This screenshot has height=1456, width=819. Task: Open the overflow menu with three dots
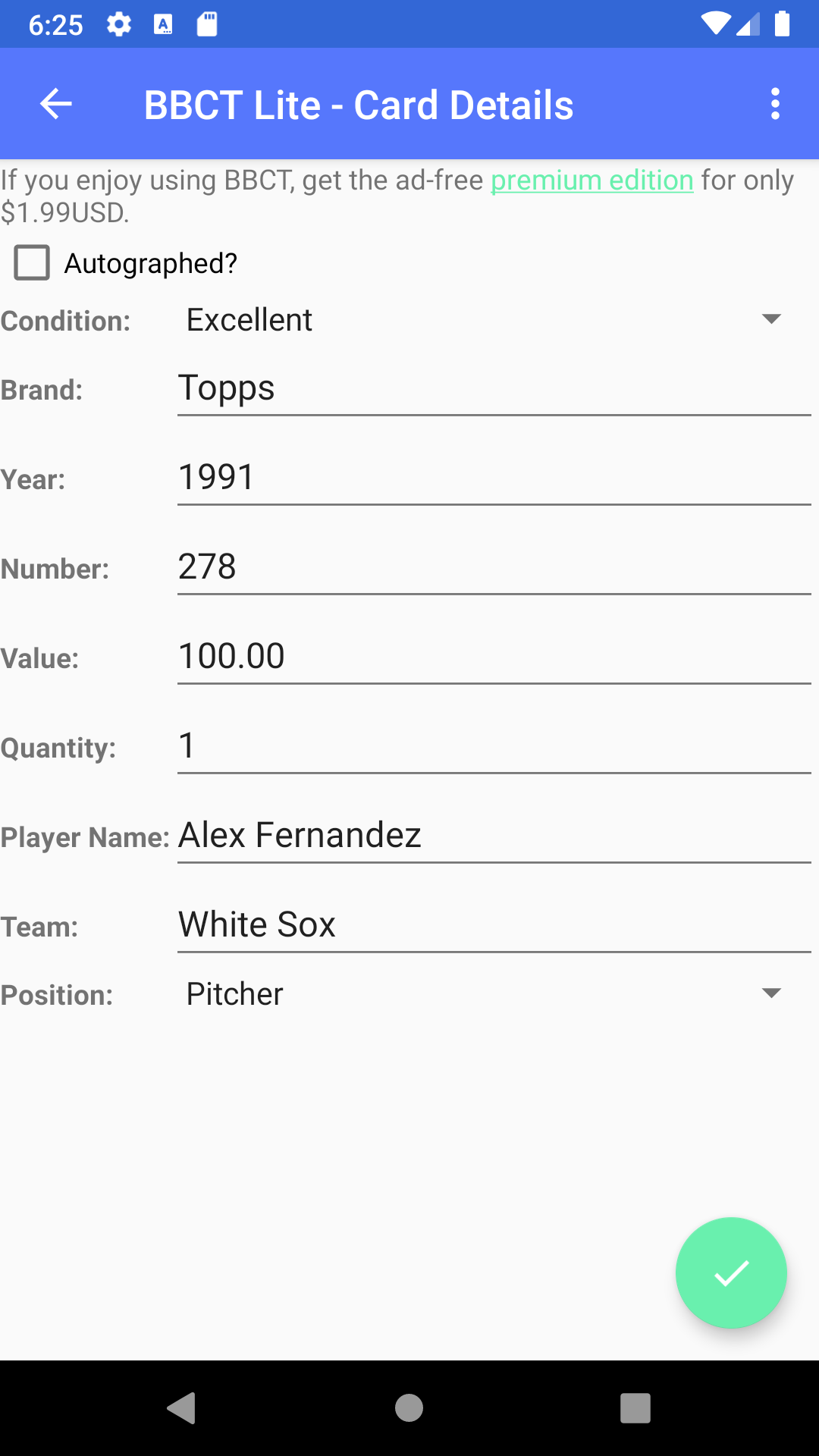(x=775, y=103)
